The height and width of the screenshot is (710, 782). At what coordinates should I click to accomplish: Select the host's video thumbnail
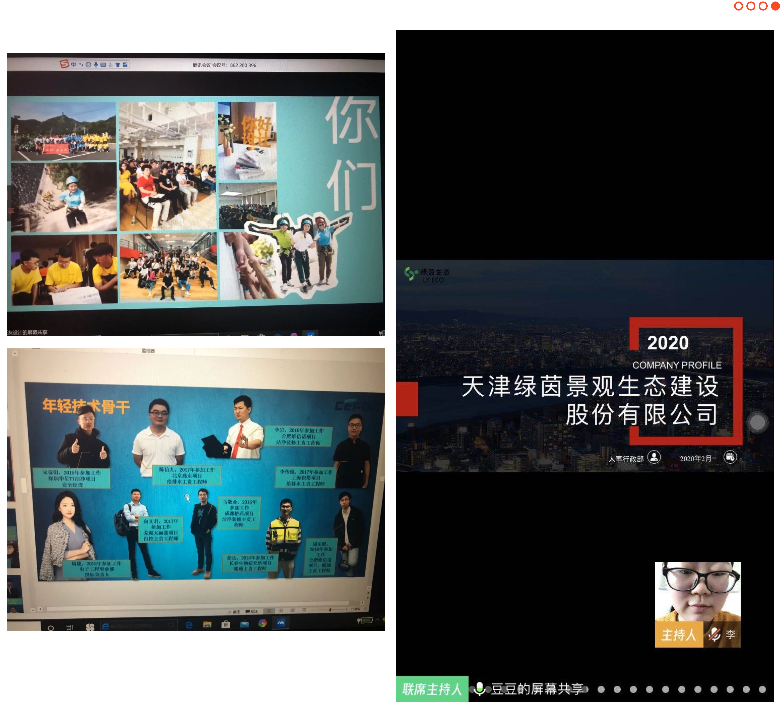point(697,593)
